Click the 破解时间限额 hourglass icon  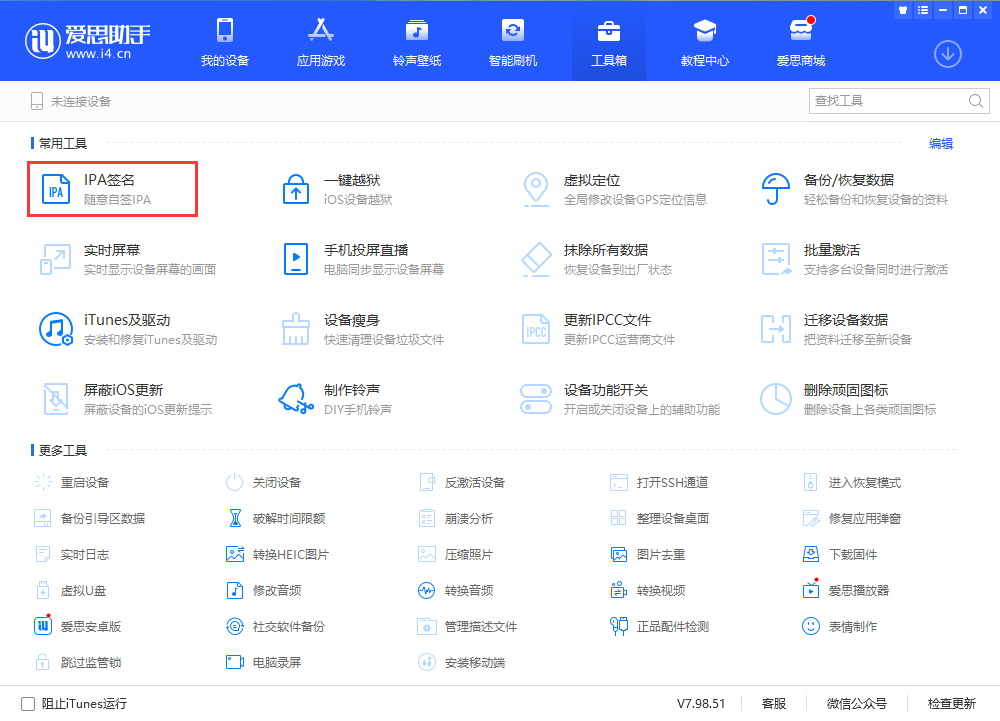[235, 518]
